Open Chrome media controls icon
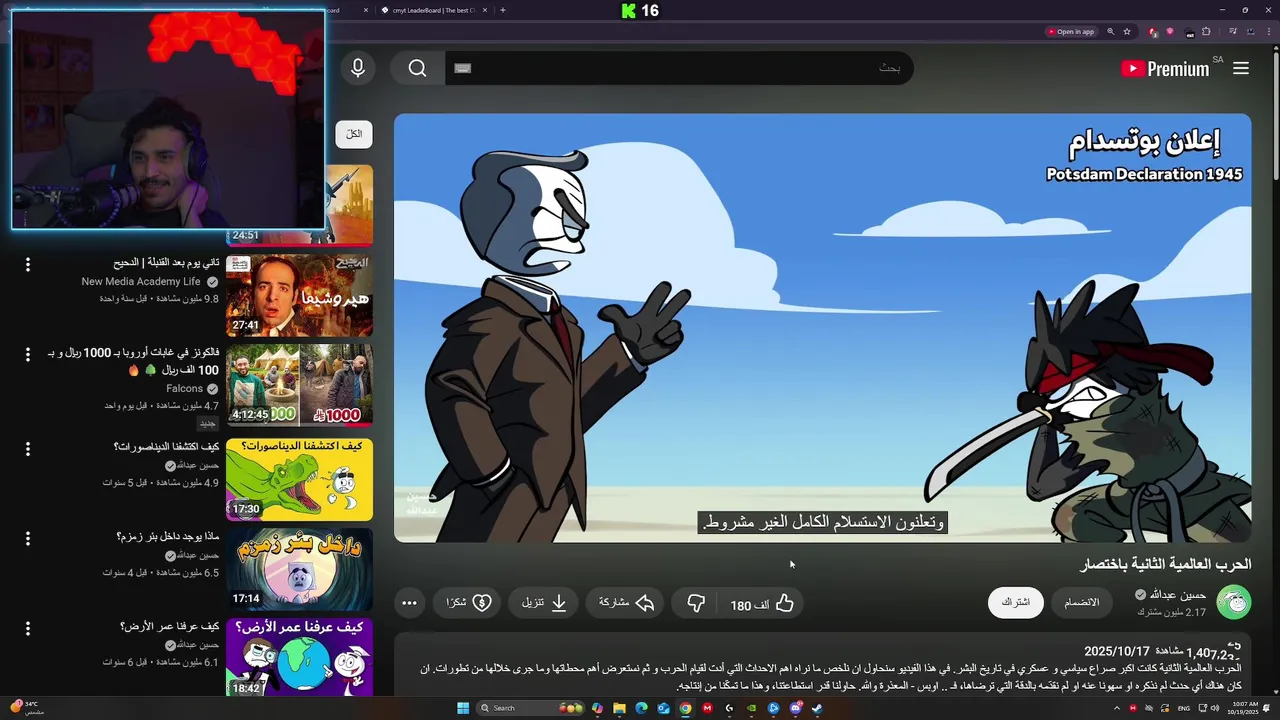 tap(1233, 32)
